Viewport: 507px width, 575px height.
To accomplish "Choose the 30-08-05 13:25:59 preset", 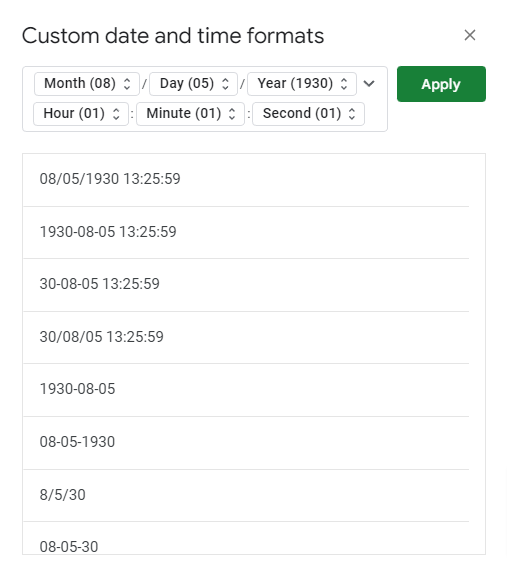I will (246, 285).
